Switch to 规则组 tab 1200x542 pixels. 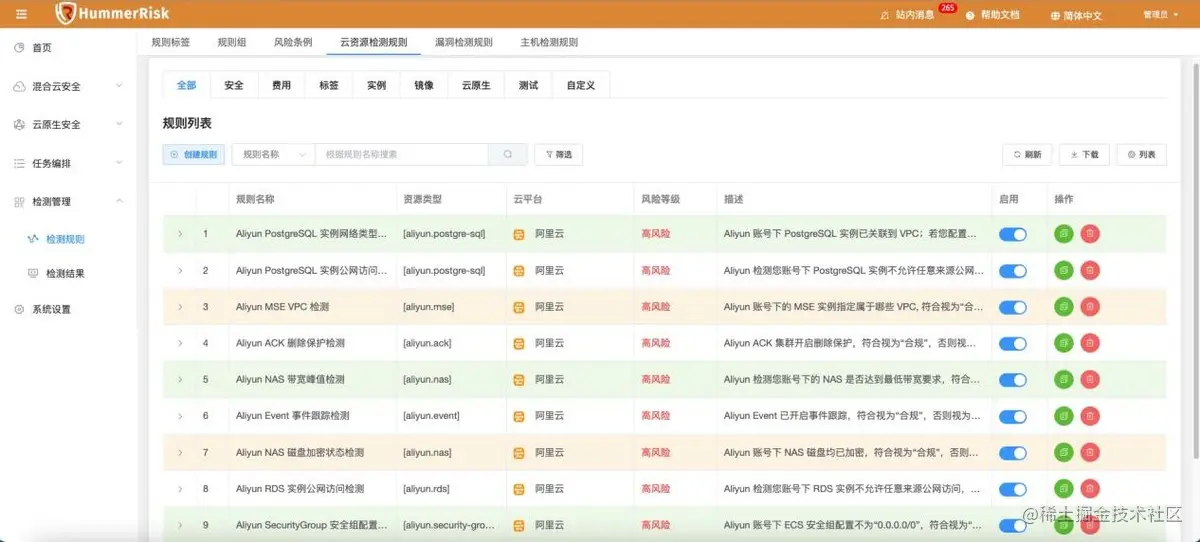tap(231, 42)
